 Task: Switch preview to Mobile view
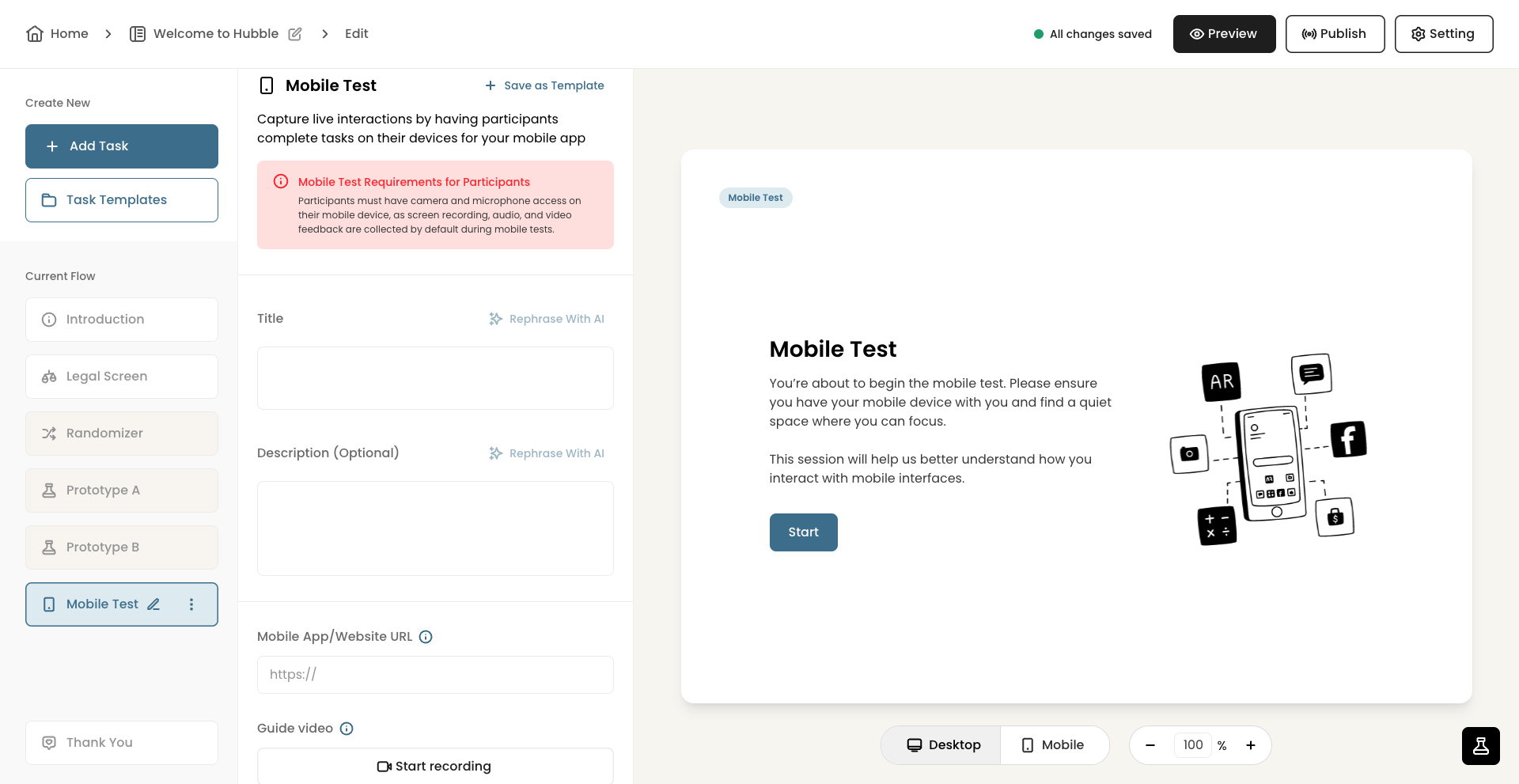[x=1053, y=745]
